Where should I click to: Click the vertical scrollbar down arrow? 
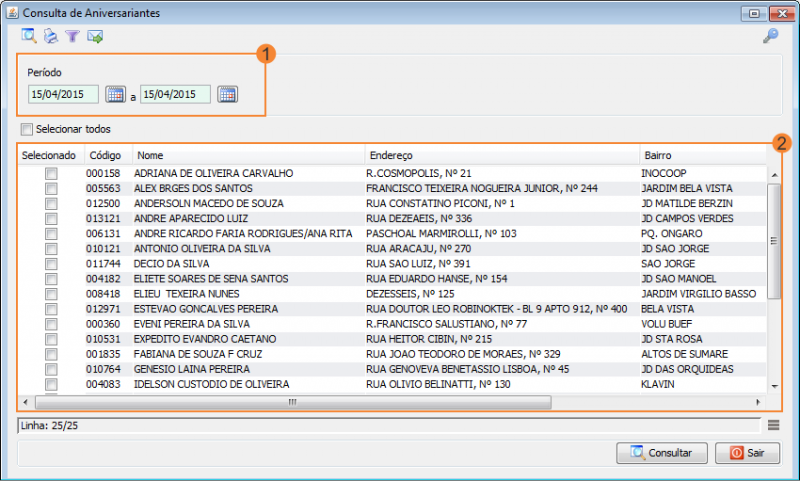(x=774, y=386)
